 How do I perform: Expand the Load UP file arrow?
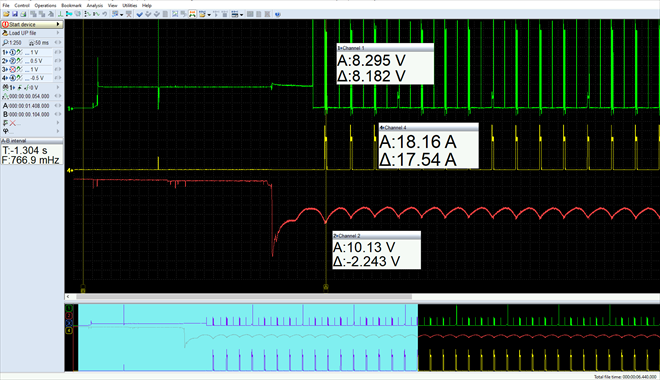tap(58, 33)
